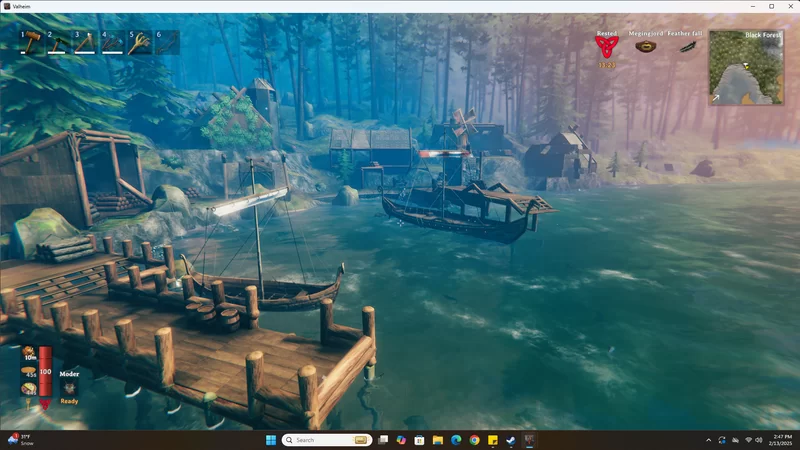Select the bow in hotbar slot 6

click(x=167, y=42)
